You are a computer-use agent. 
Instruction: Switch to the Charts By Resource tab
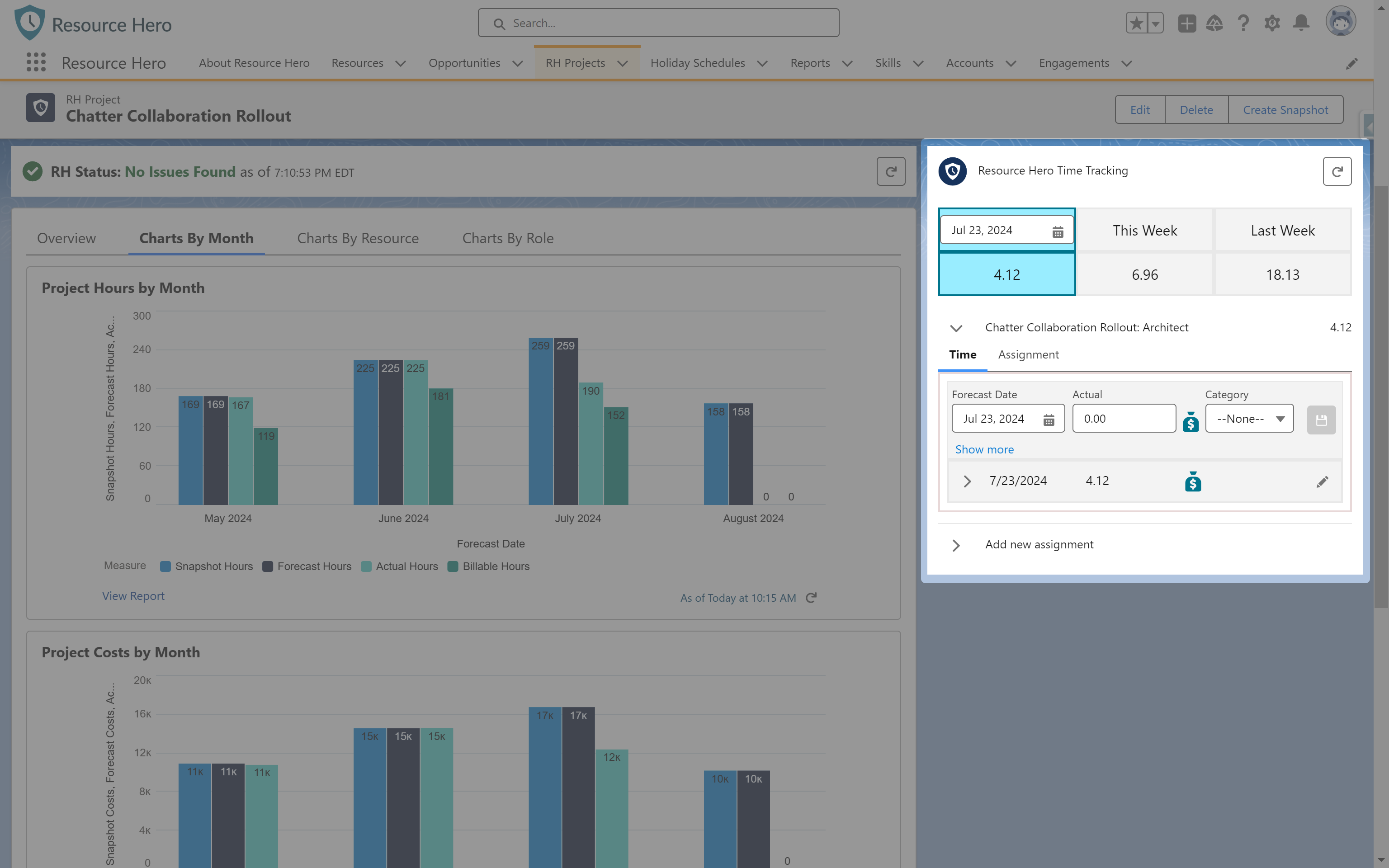click(x=358, y=238)
